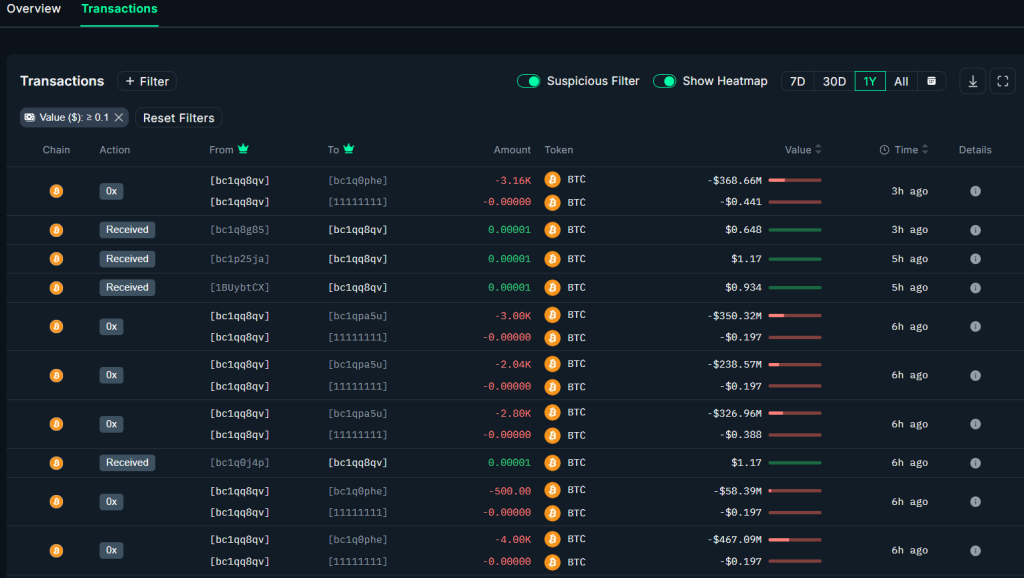
Task: Click the Reset Filters button
Action: point(178,118)
